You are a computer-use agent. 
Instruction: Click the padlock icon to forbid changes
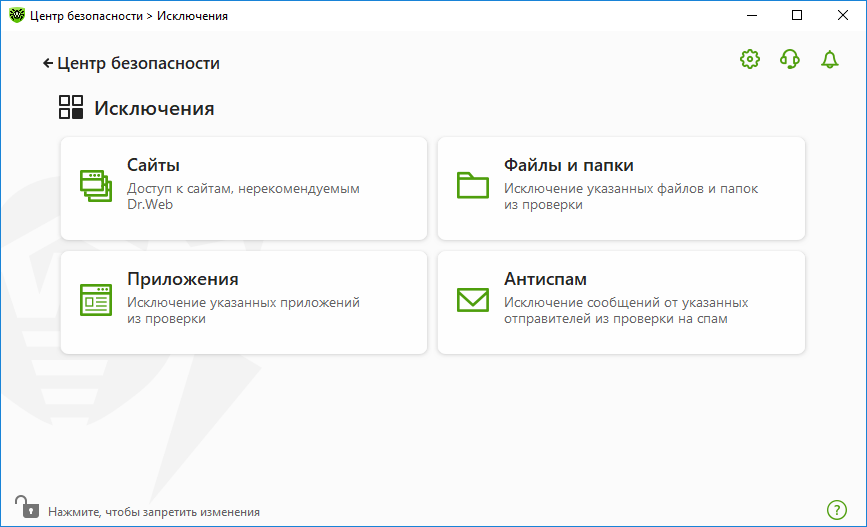(x=27, y=507)
